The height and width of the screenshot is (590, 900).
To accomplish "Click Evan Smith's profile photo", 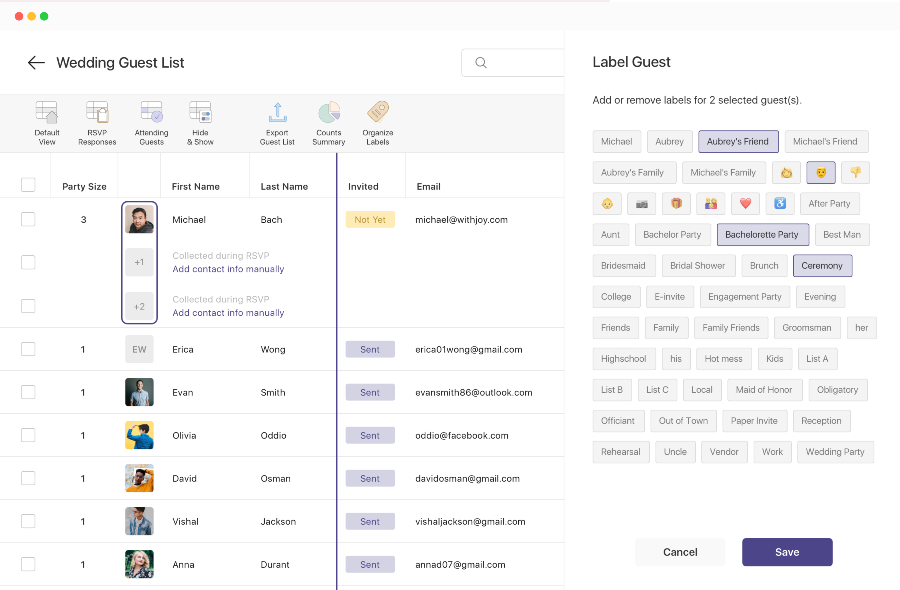I will point(139,392).
